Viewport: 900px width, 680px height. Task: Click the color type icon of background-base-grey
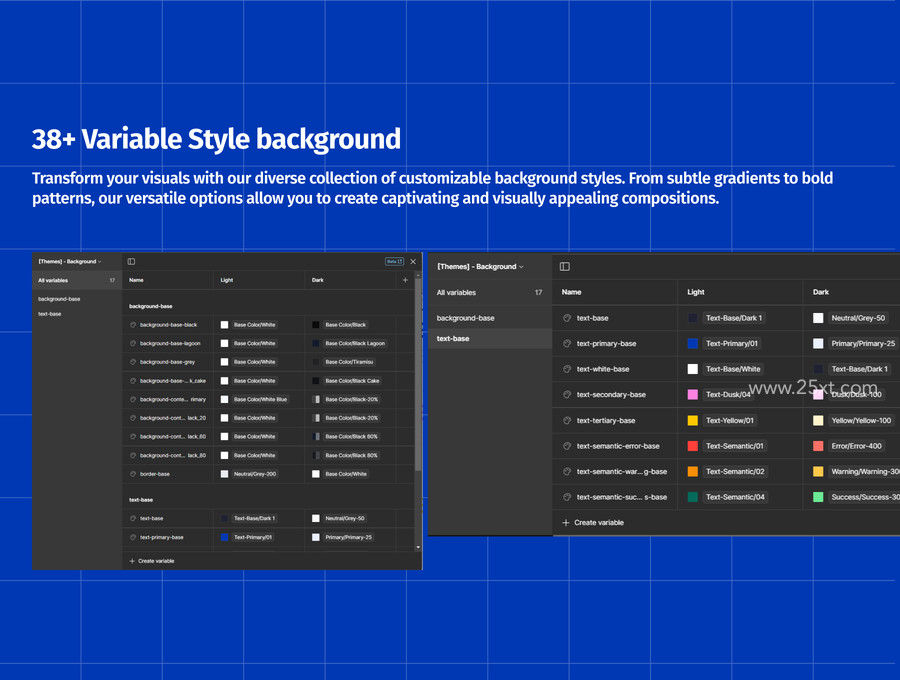tap(133, 362)
